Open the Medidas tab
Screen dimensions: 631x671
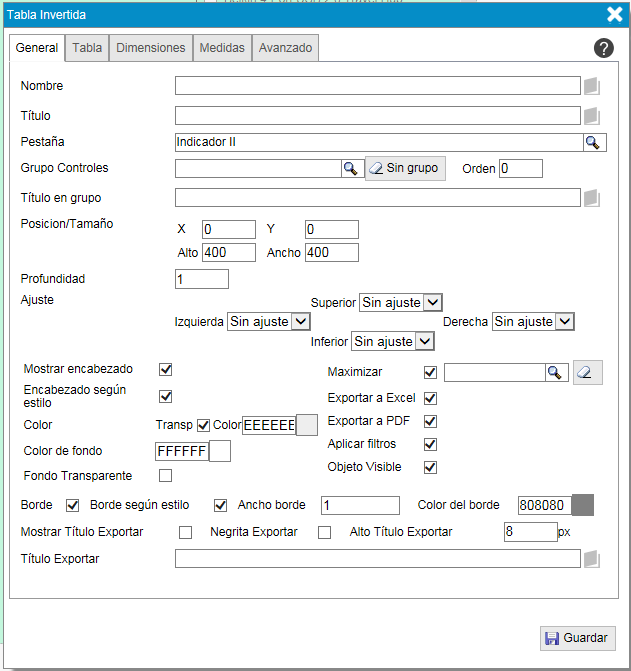(221, 48)
